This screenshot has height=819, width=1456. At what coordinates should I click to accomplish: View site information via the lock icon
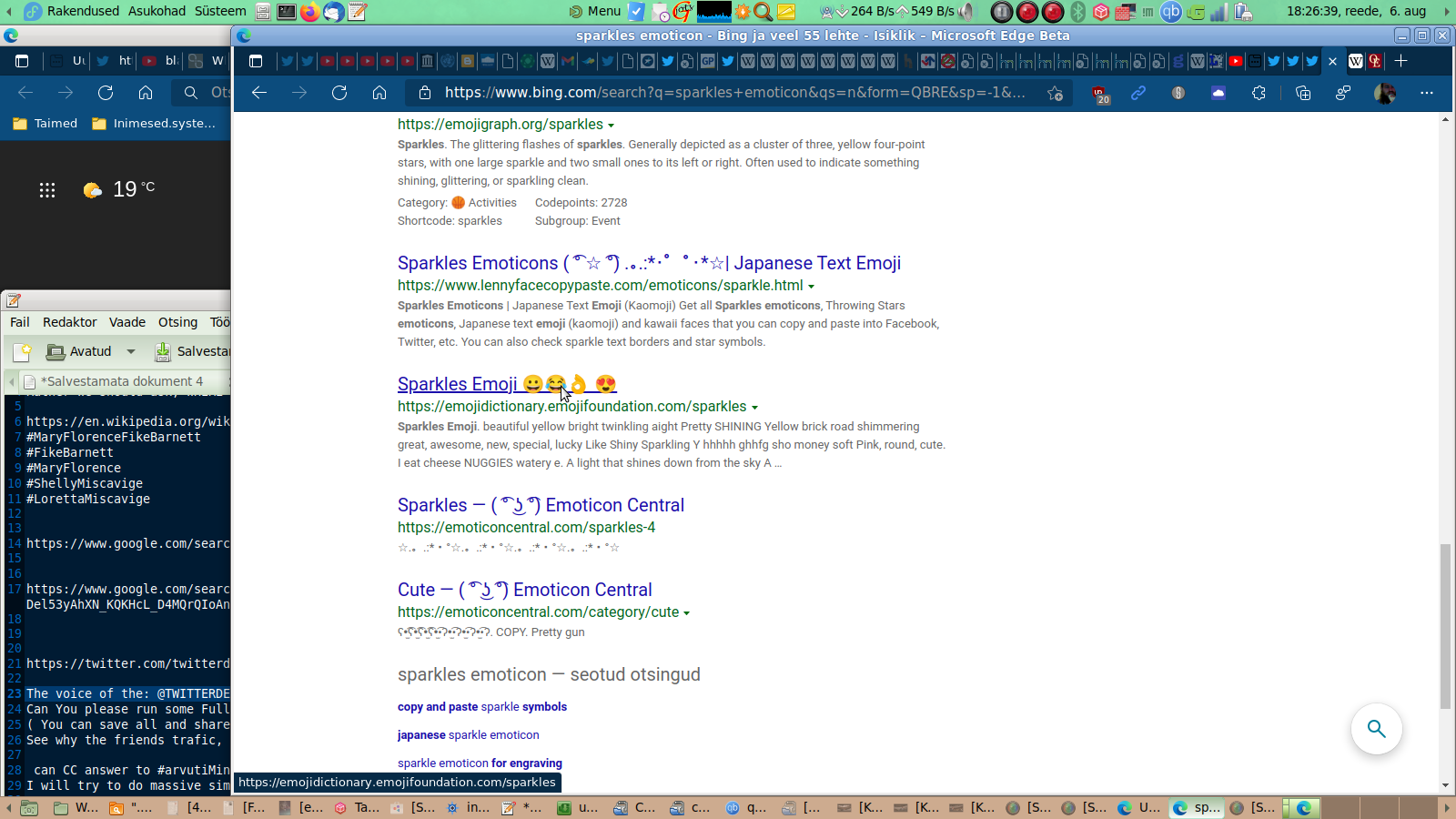click(x=424, y=93)
